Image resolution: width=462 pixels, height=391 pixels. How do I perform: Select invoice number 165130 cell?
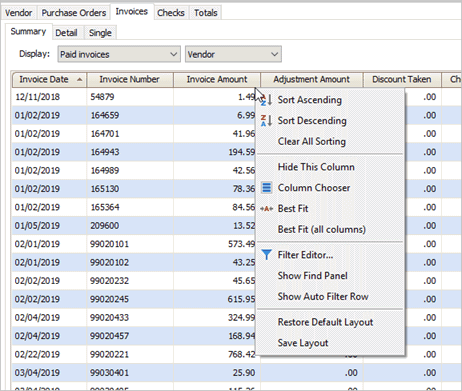pyautogui.click(x=130, y=189)
